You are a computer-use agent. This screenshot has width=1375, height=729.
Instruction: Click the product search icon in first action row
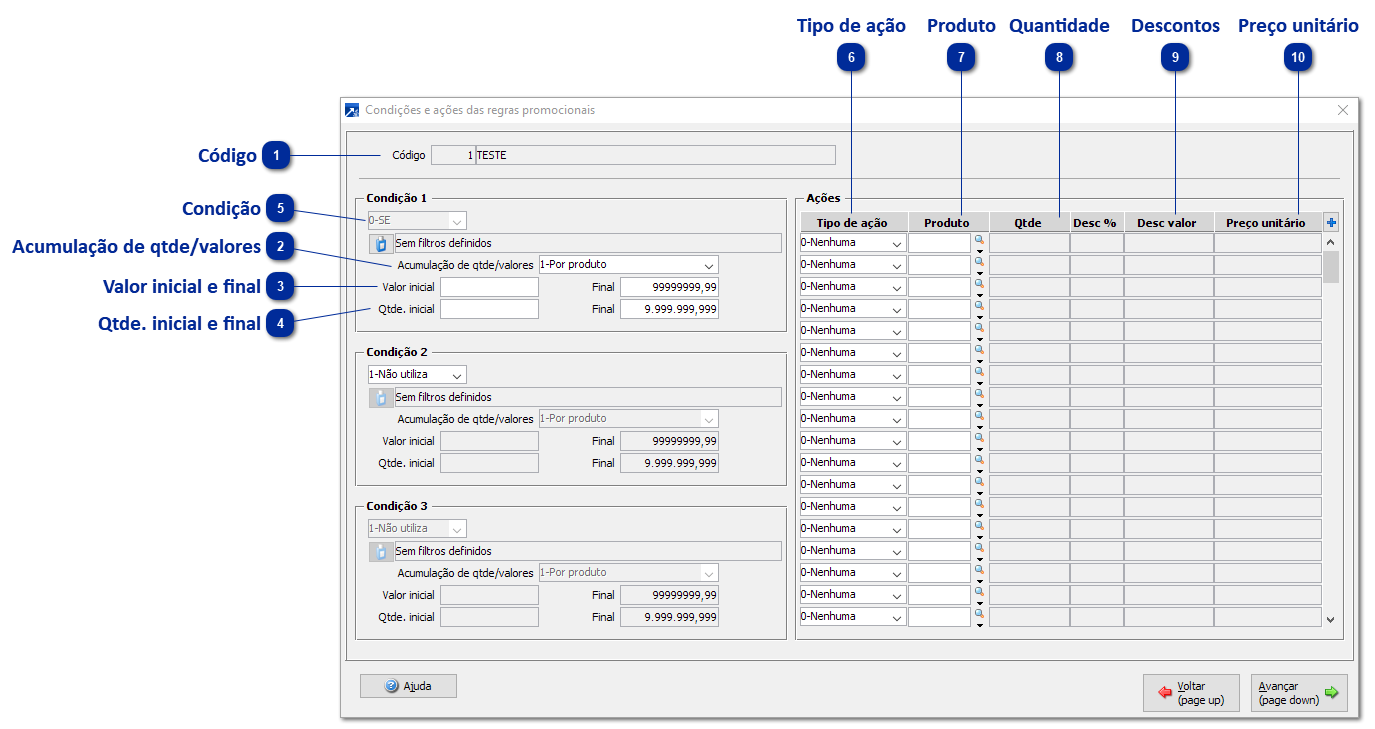[x=979, y=239]
